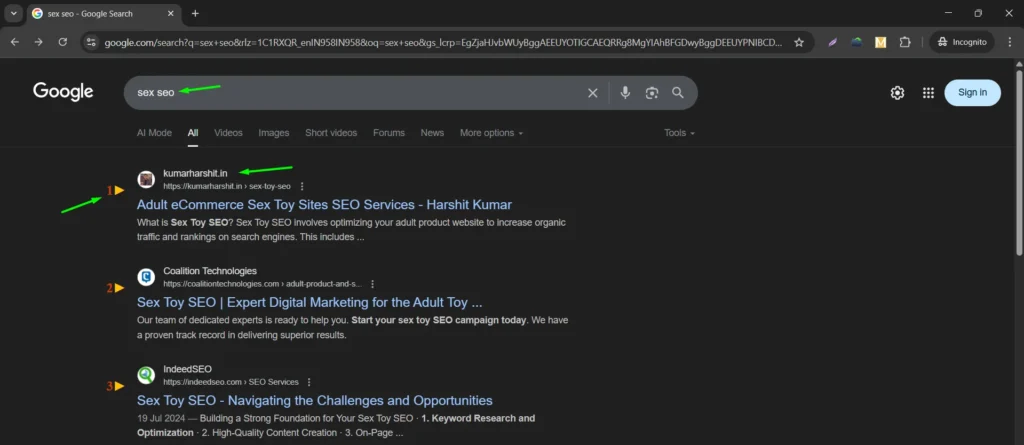Expand the Tools dropdown
Image resolution: width=1024 pixels, height=445 pixels.
click(679, 133)
